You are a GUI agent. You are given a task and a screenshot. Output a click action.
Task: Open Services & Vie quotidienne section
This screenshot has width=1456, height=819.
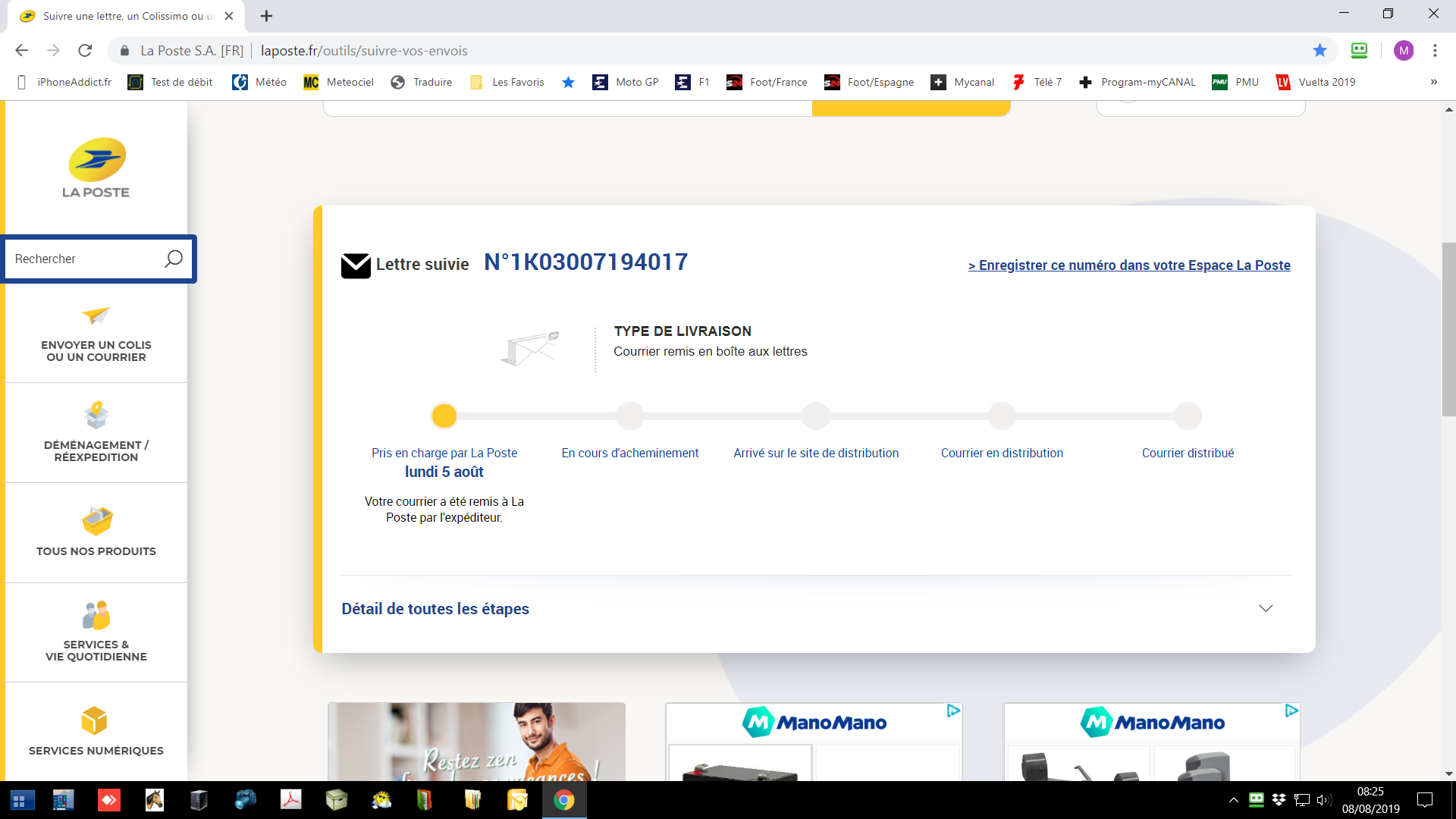coord(96,632)
